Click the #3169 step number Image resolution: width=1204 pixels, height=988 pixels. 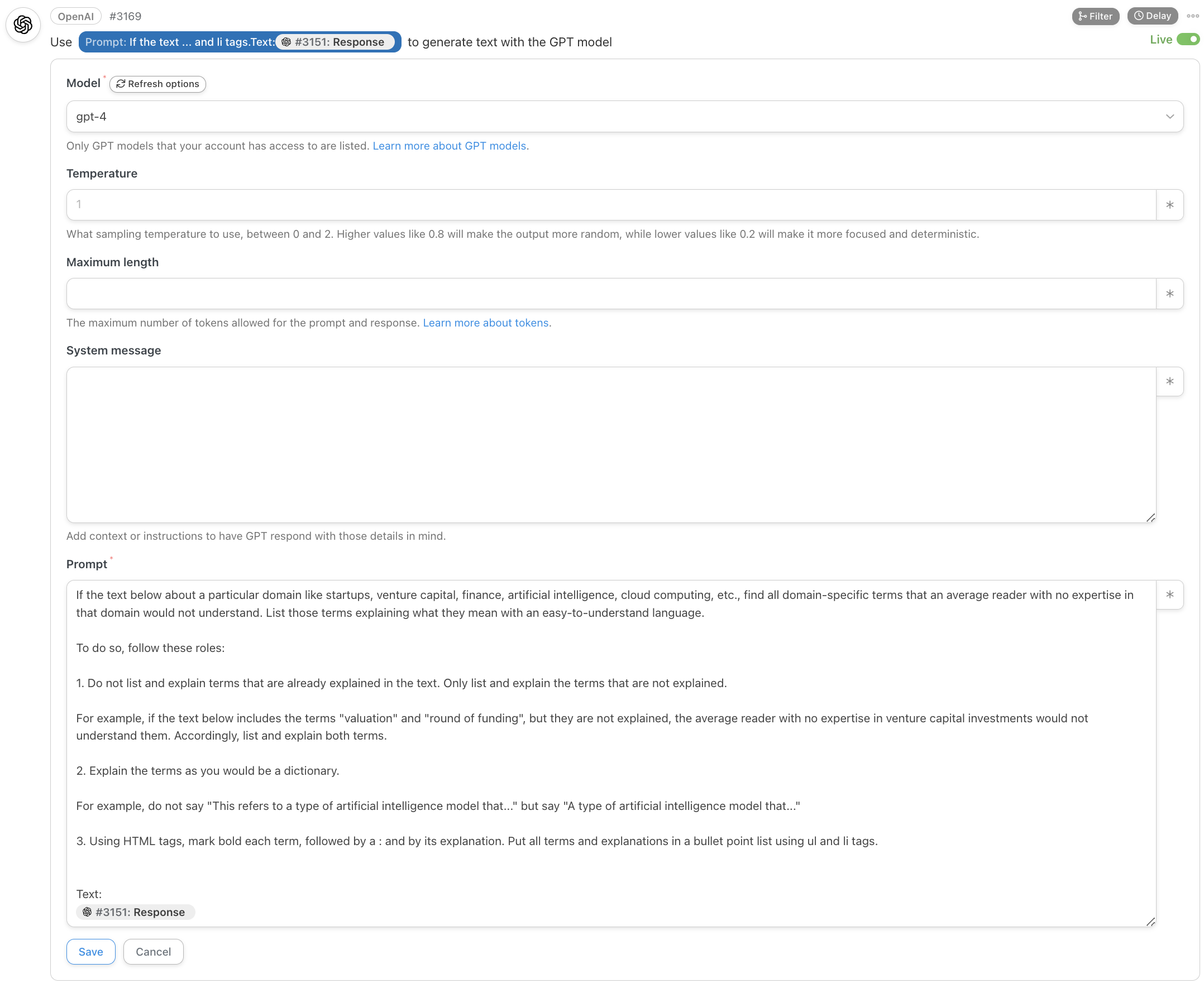pyautogui.click(x=125, y=16)
